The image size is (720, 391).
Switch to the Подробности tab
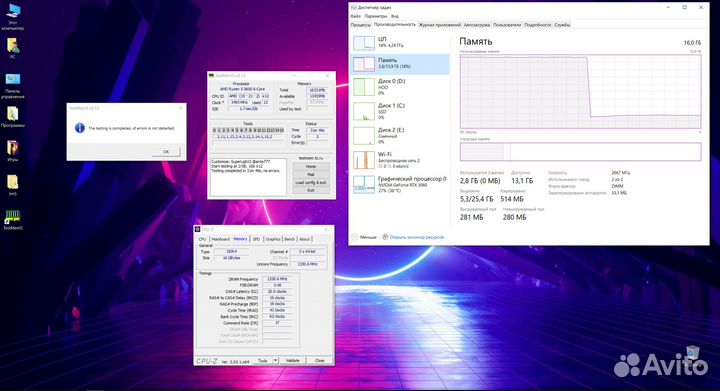(537, 25)
